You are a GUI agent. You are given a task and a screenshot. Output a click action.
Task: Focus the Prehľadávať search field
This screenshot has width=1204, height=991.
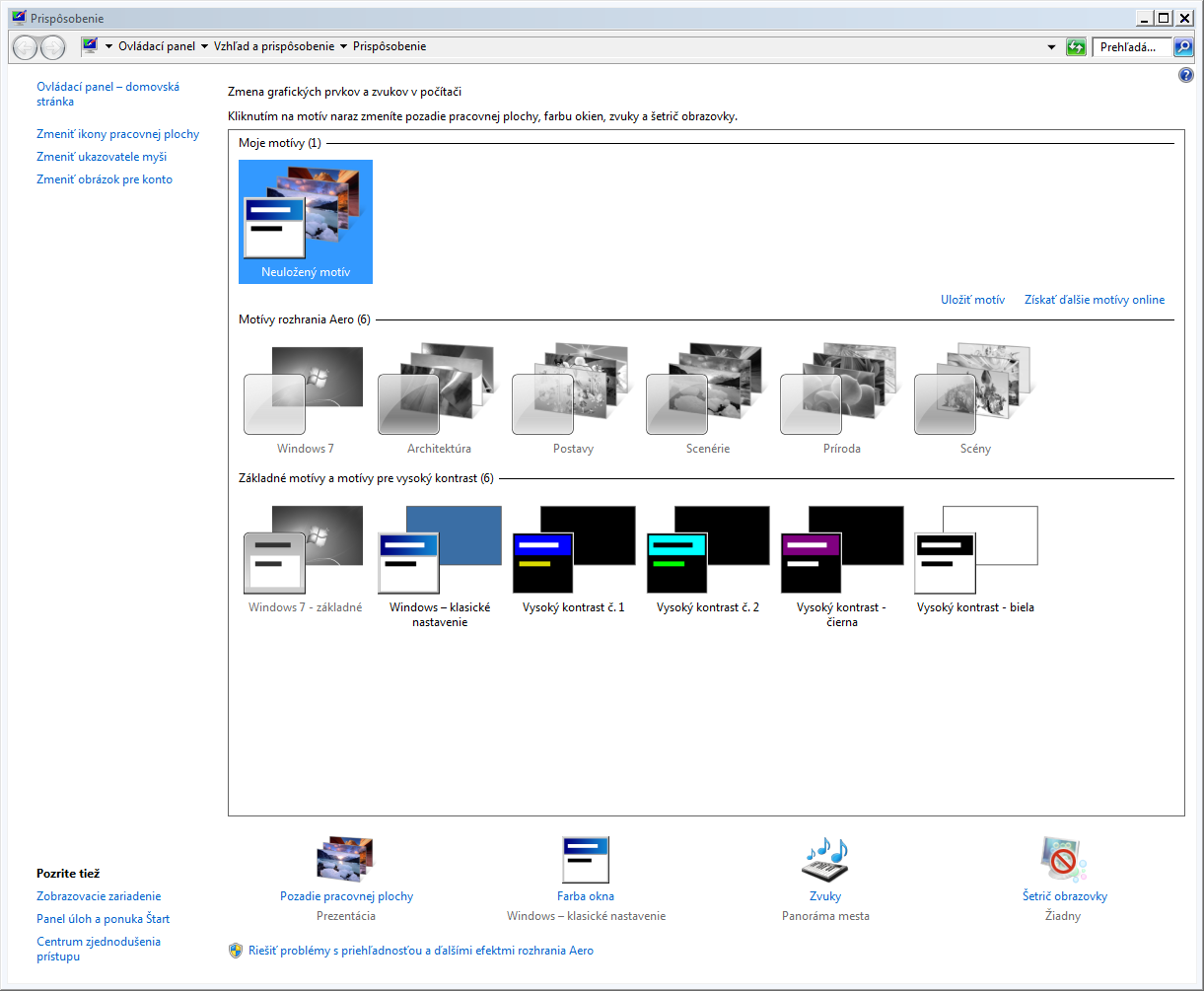coord(1131,46)
